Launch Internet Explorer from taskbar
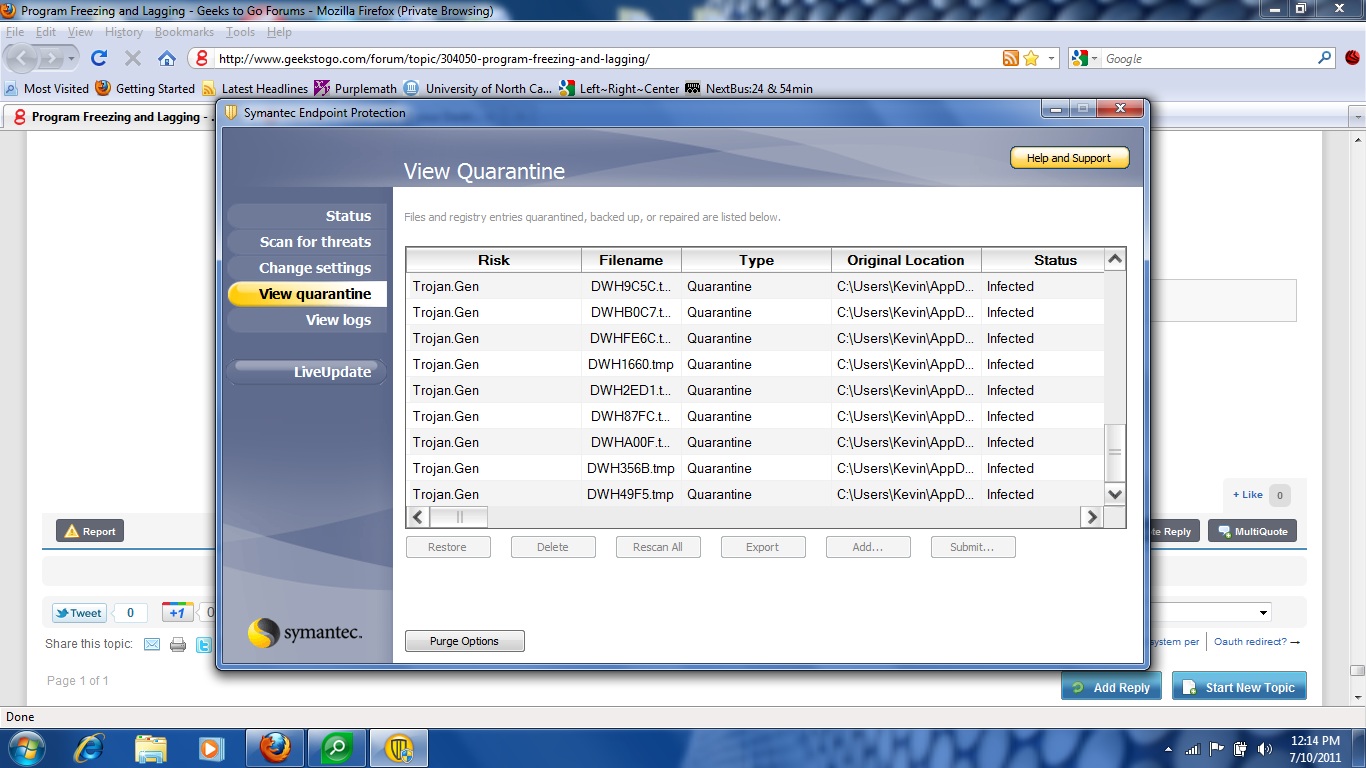1366x768 pixels. click(x=89, y=748)
